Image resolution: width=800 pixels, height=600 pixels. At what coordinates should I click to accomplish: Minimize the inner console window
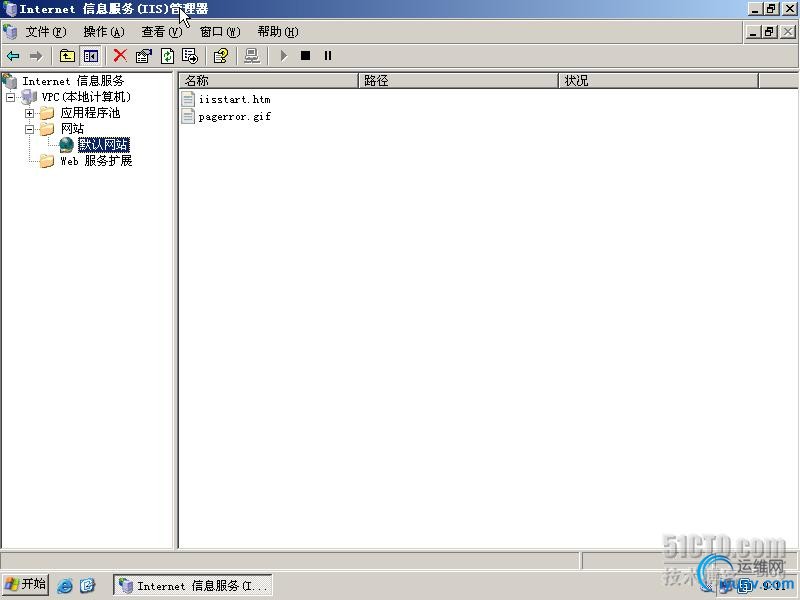pyautogui.click(x=753, y=32)
